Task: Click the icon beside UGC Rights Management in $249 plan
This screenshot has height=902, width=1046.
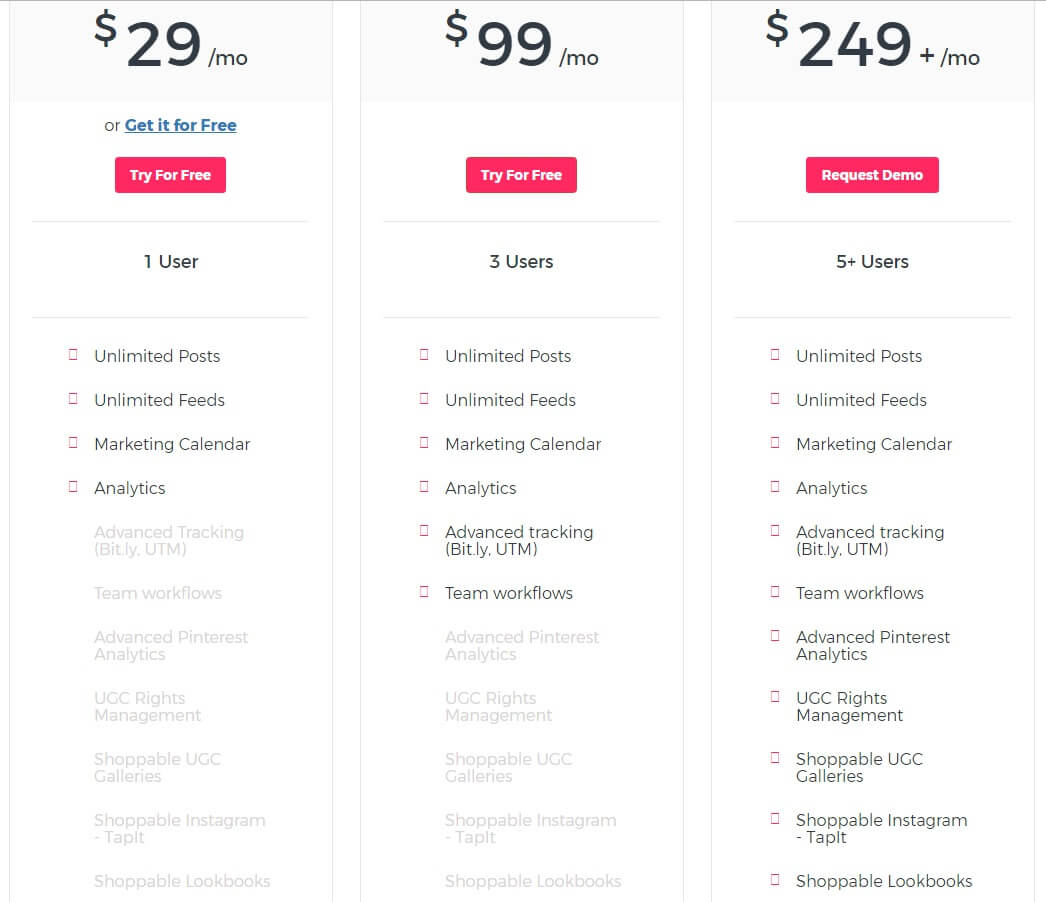Action: 775,697
